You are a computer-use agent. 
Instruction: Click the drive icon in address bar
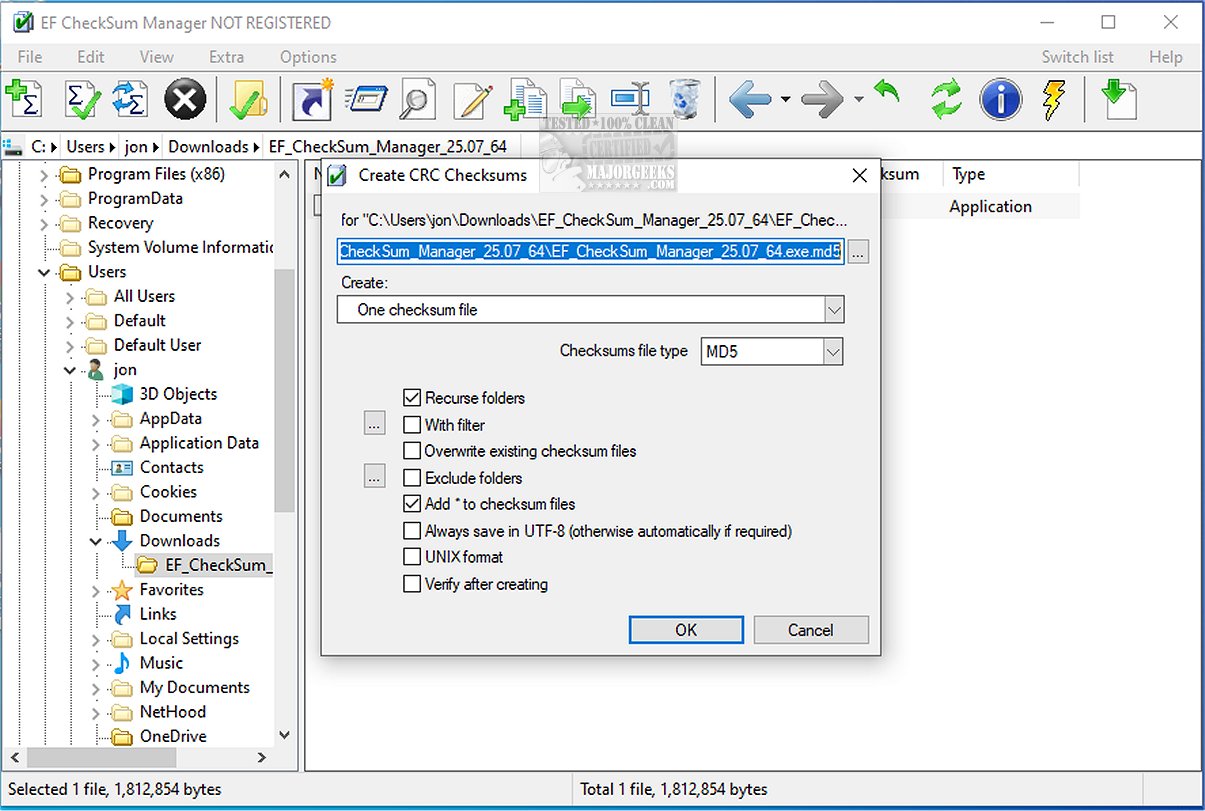click(x=13, y=146)
